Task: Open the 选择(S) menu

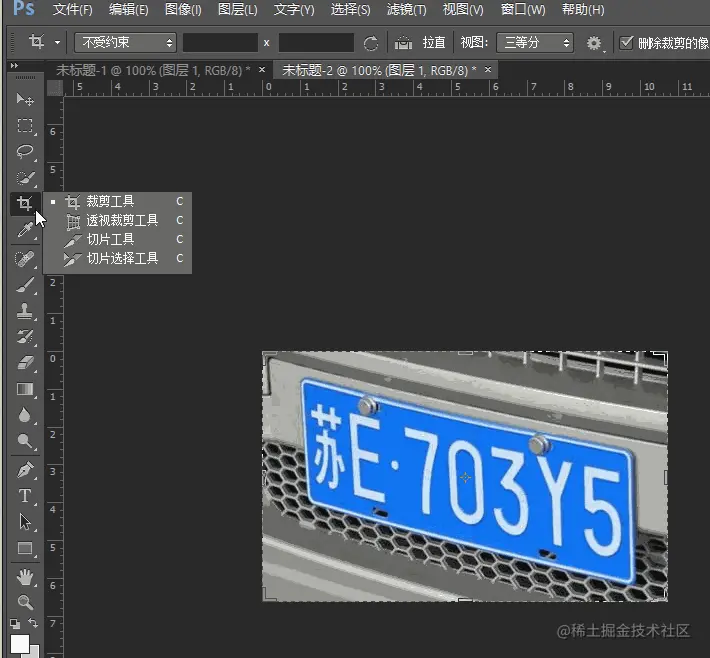Action: point(350,9)
